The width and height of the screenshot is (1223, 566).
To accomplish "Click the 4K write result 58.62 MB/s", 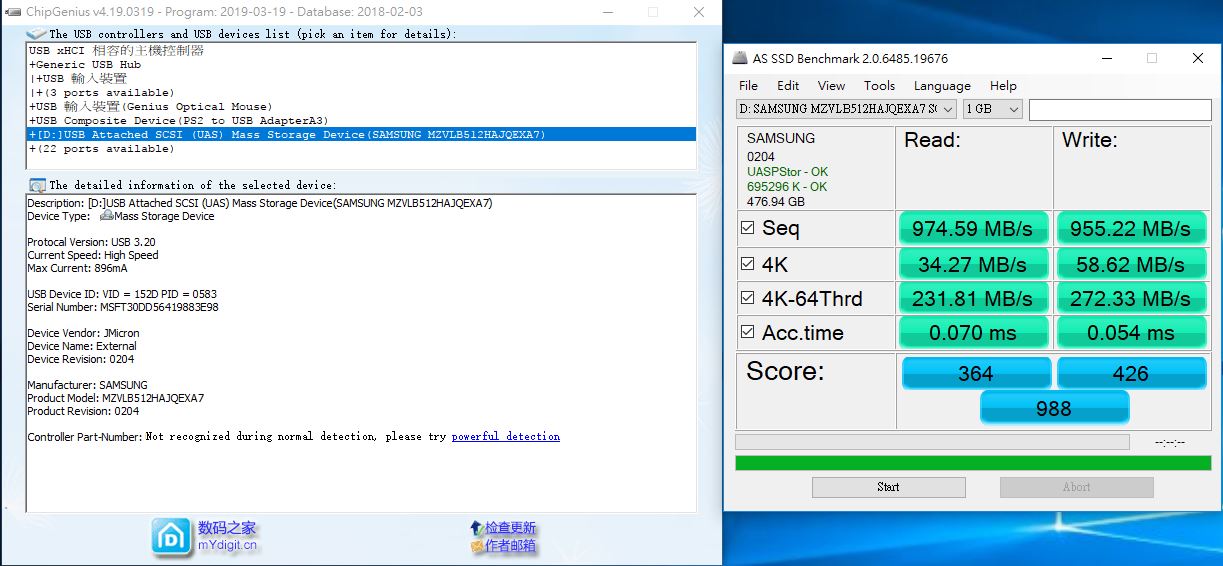I will pos(1131,264).
